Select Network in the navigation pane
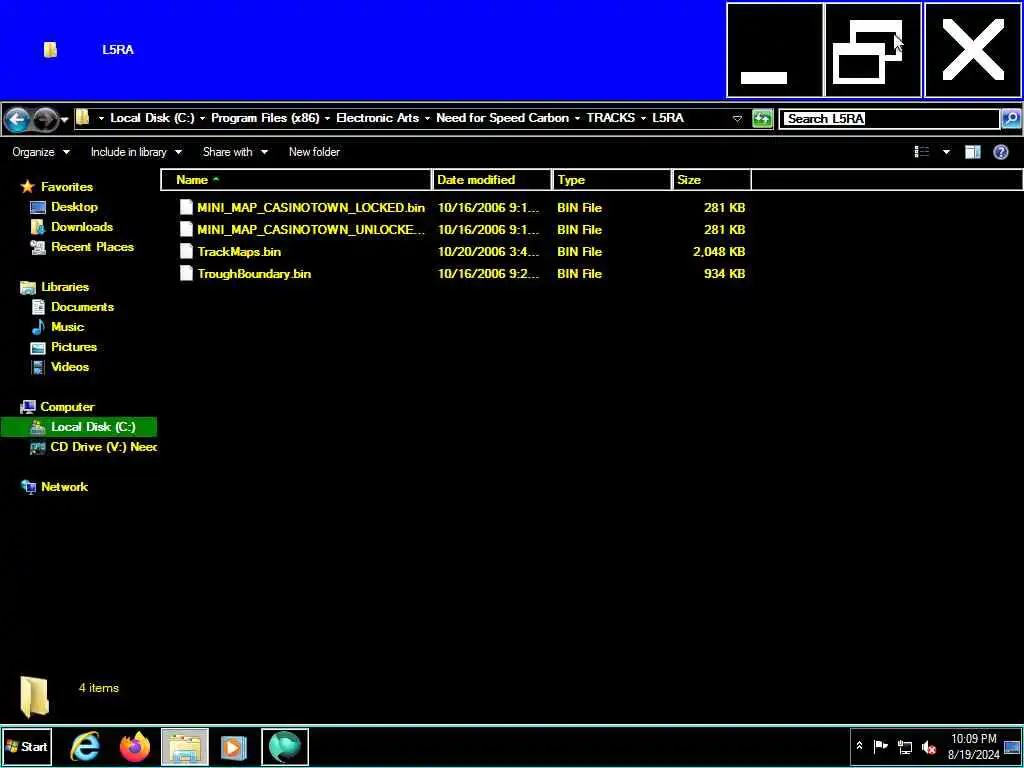Viewport: 1024px width, 768px height. point(64,487)
